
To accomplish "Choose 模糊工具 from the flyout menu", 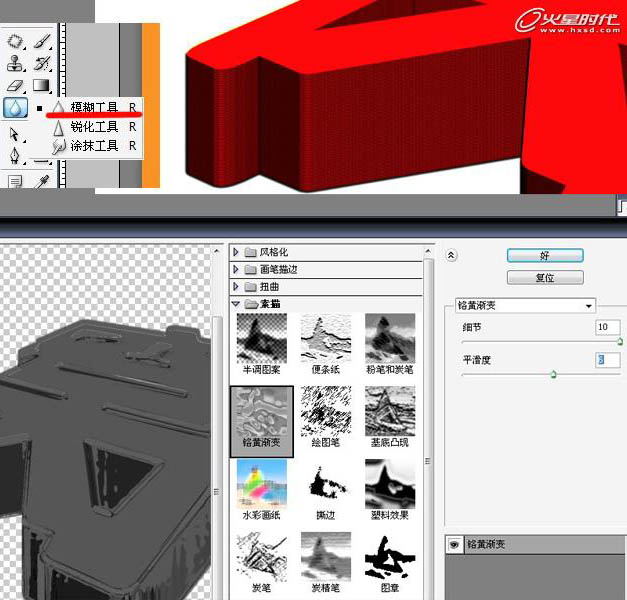I will pos(94,107).
